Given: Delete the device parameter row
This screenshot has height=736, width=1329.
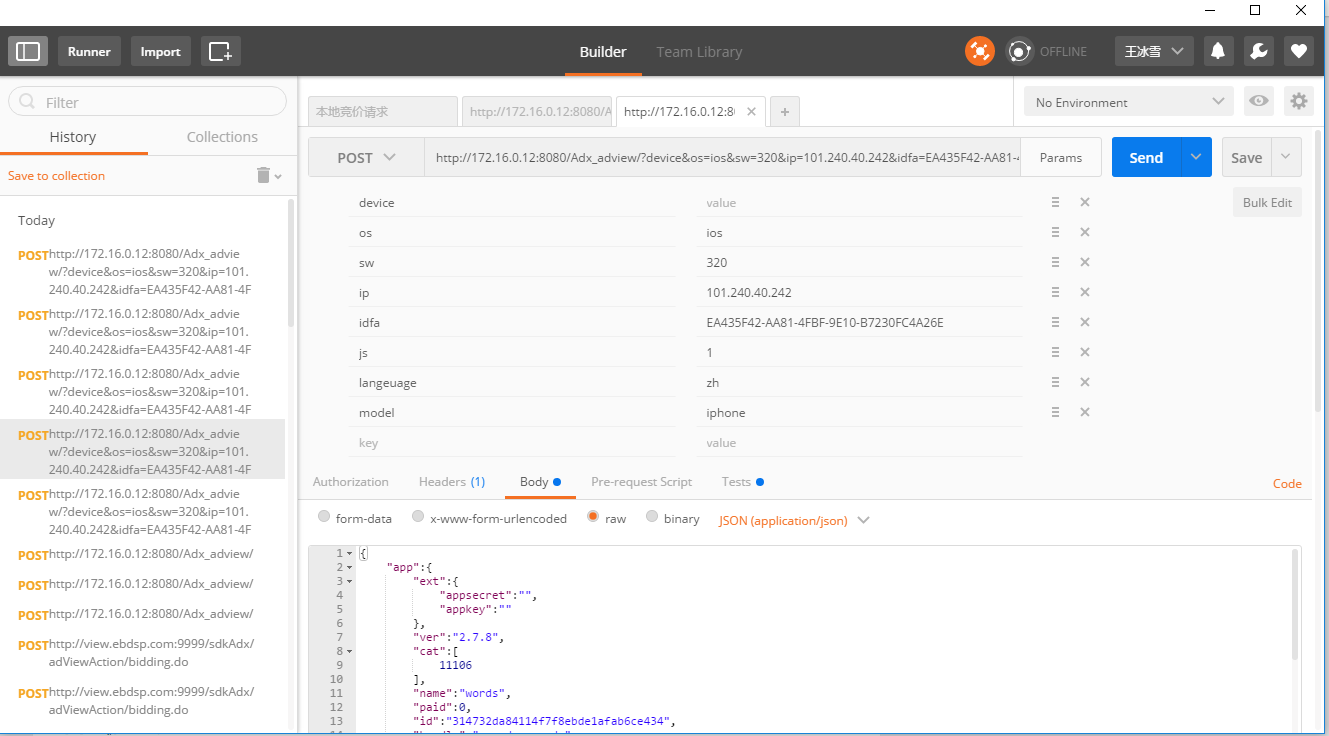Looking at the screenshot, I should pos(1085,202).
